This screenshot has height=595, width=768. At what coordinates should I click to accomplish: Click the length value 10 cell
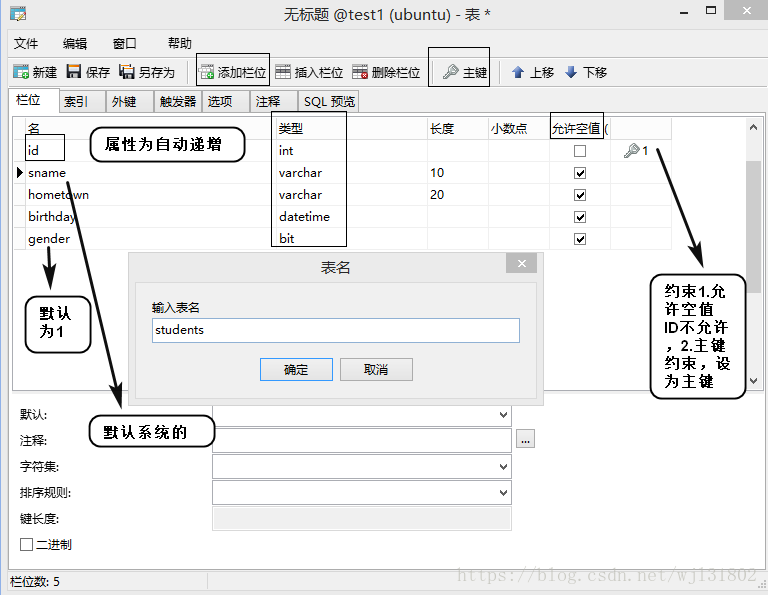(457, 173)
